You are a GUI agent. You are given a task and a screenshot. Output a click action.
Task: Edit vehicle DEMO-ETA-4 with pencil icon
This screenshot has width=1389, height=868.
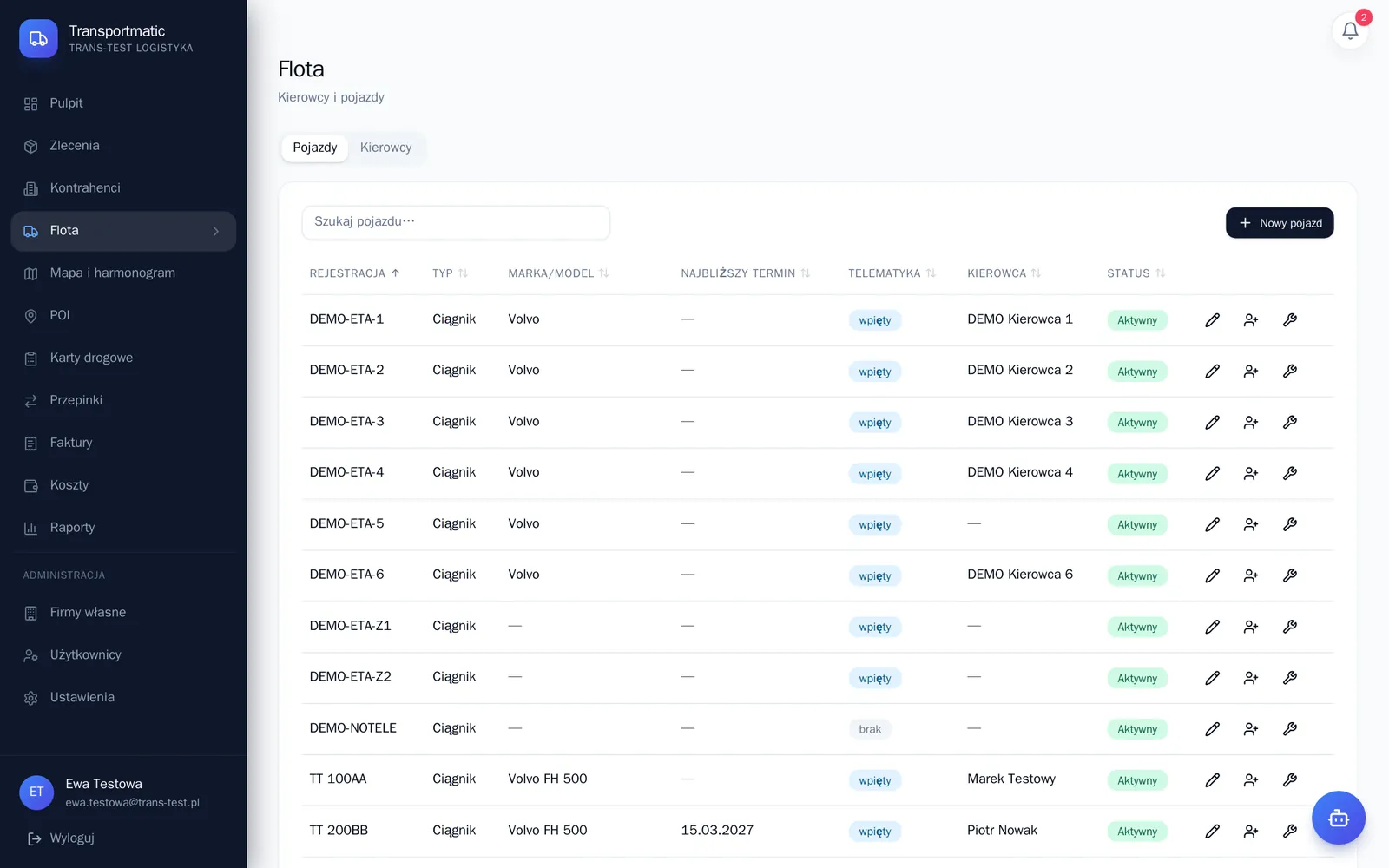pos(1213,473)
